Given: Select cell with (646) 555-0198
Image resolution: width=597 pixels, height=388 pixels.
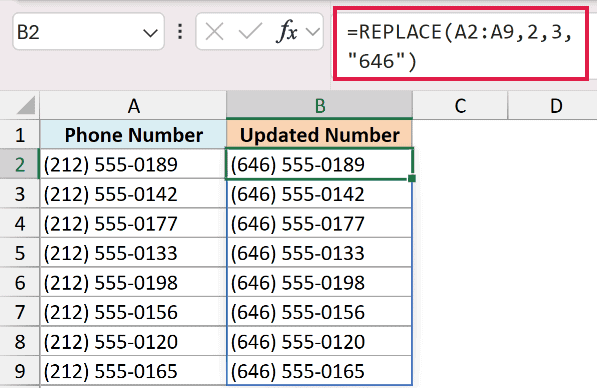Looking at the screenshot, I should [x=319, y=283].
